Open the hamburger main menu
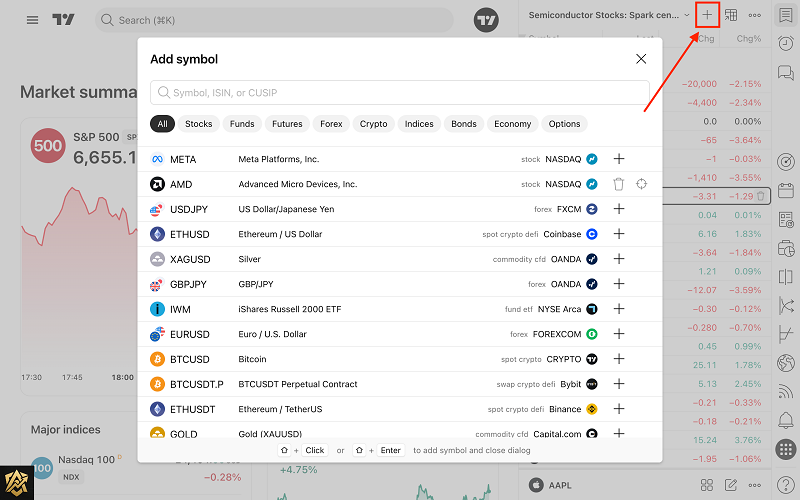Viewport: 800px width, 500px height. tap(32, 20)
